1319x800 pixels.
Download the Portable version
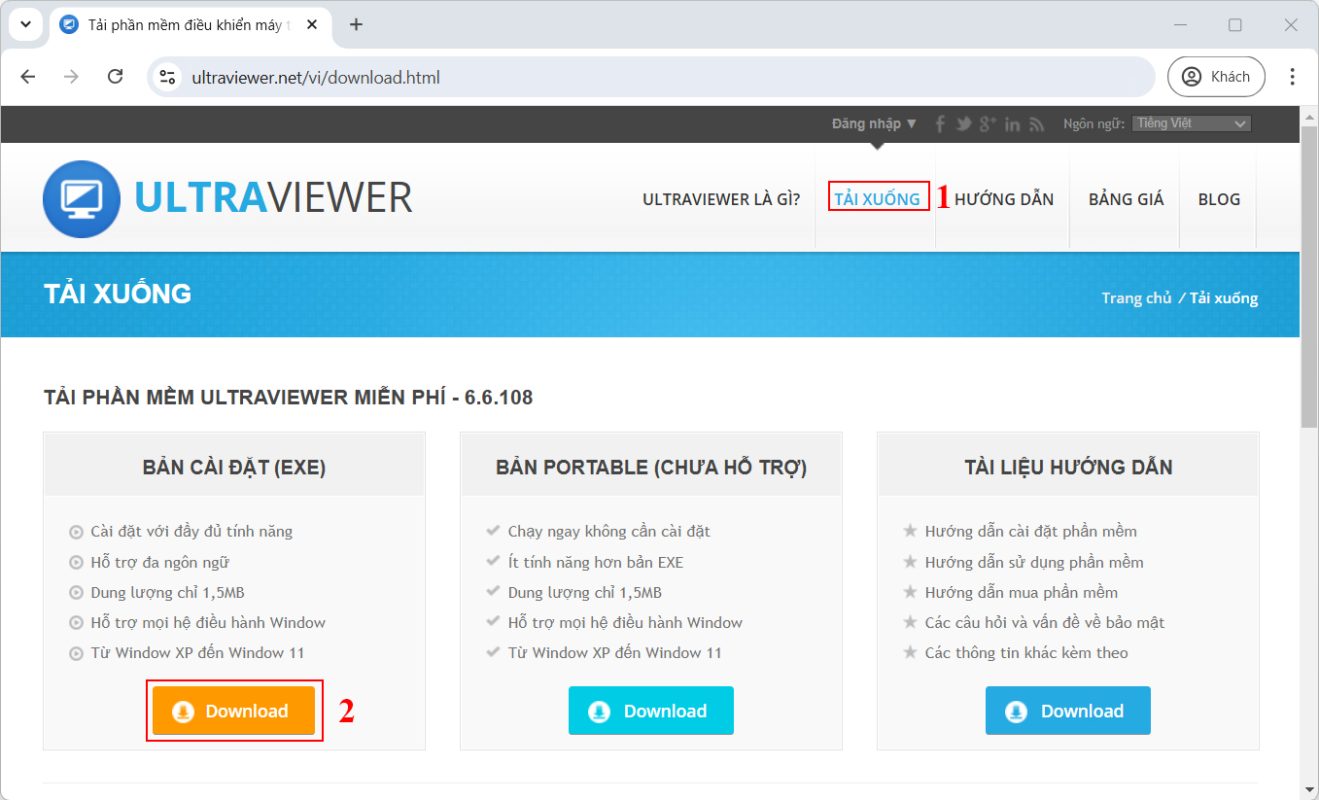650,710
